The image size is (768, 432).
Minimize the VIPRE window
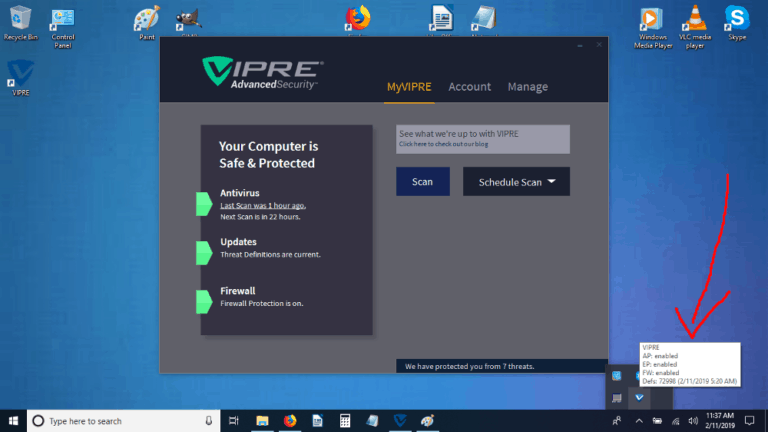click(x=580, y=45)
